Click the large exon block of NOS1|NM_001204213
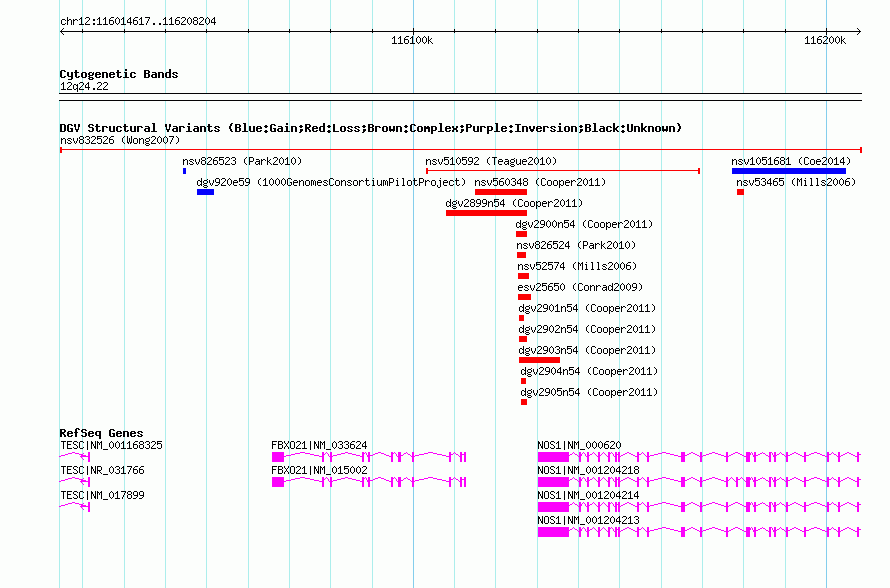890x588 pixels. pyautogui.click(x=553, y=532)
